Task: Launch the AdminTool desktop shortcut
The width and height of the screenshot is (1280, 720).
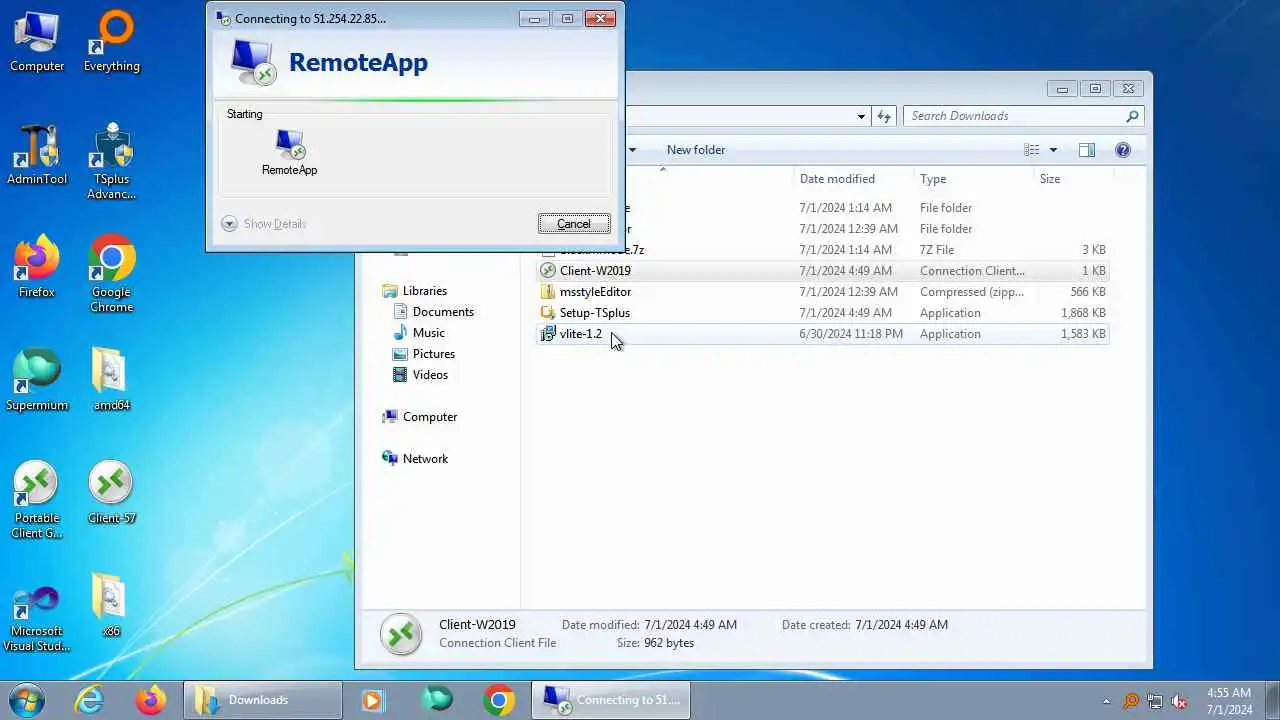Action: pos(37,155)
